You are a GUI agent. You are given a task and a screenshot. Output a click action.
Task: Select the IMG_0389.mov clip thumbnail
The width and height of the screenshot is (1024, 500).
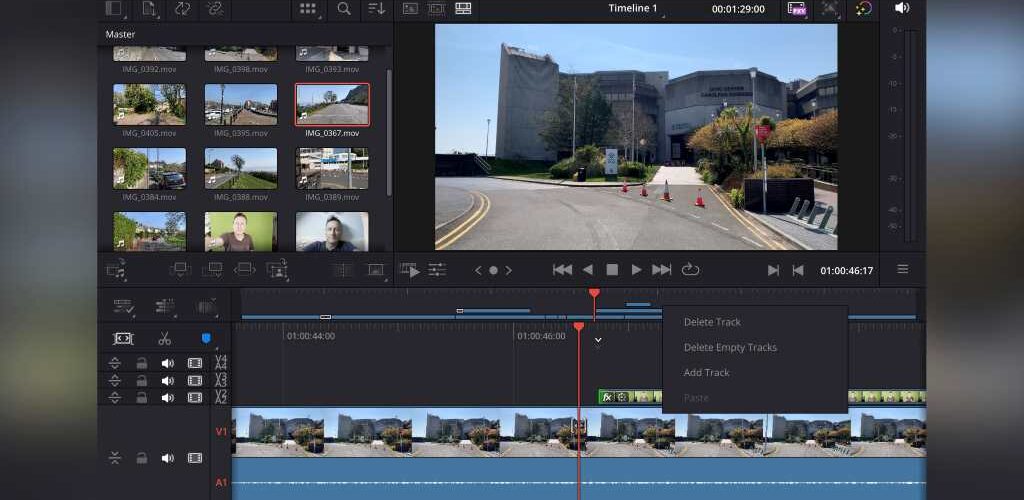click(x=332, y=168)
